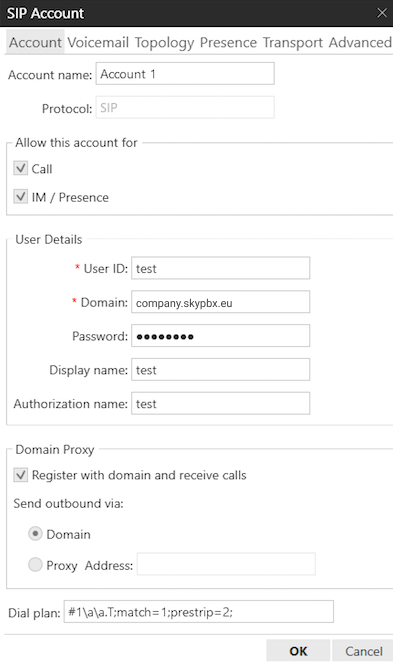Click the Account name field
The width and height of the screenshot is (393, 663).
pyautogui.click(x=185, y=74)
